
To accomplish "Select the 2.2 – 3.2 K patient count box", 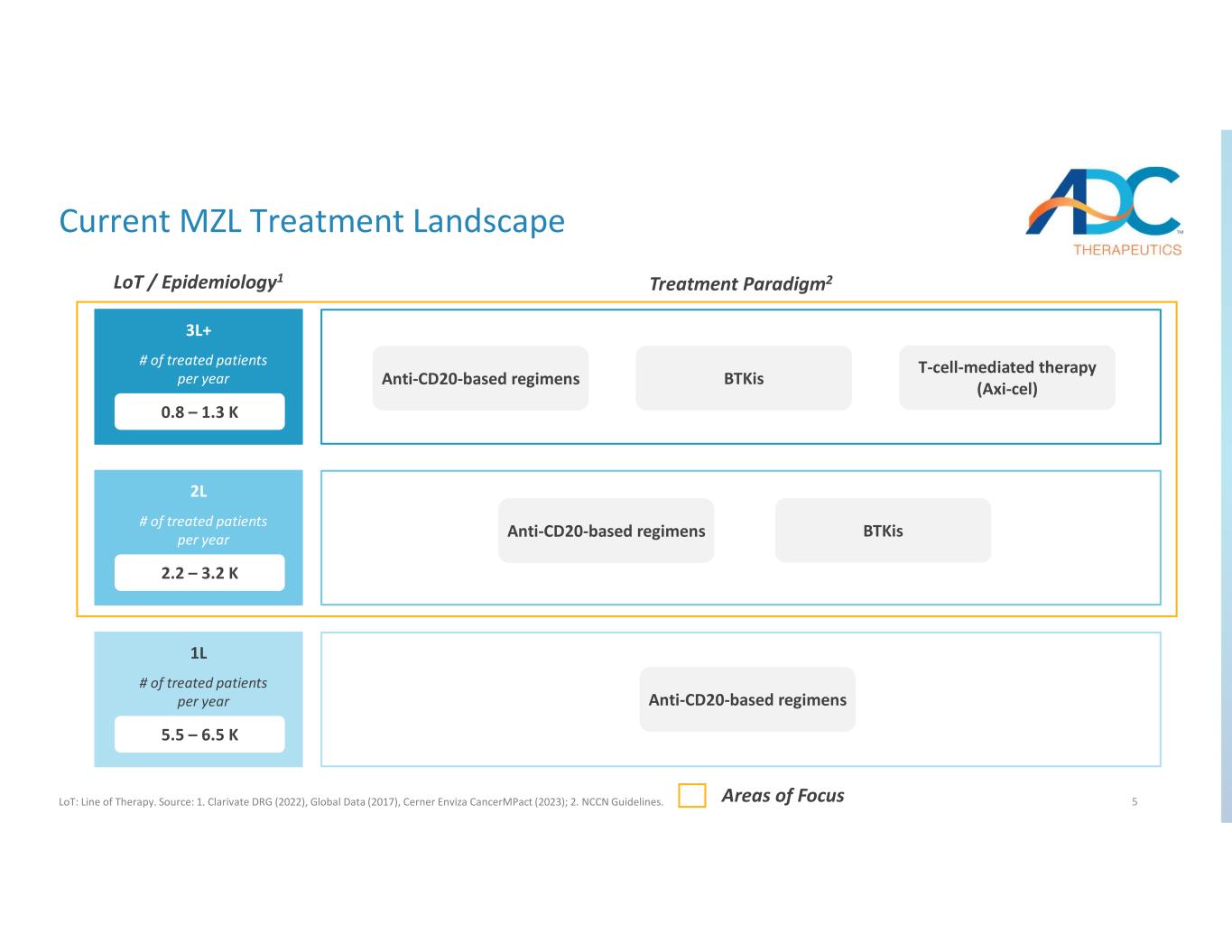I will (199, 573).
